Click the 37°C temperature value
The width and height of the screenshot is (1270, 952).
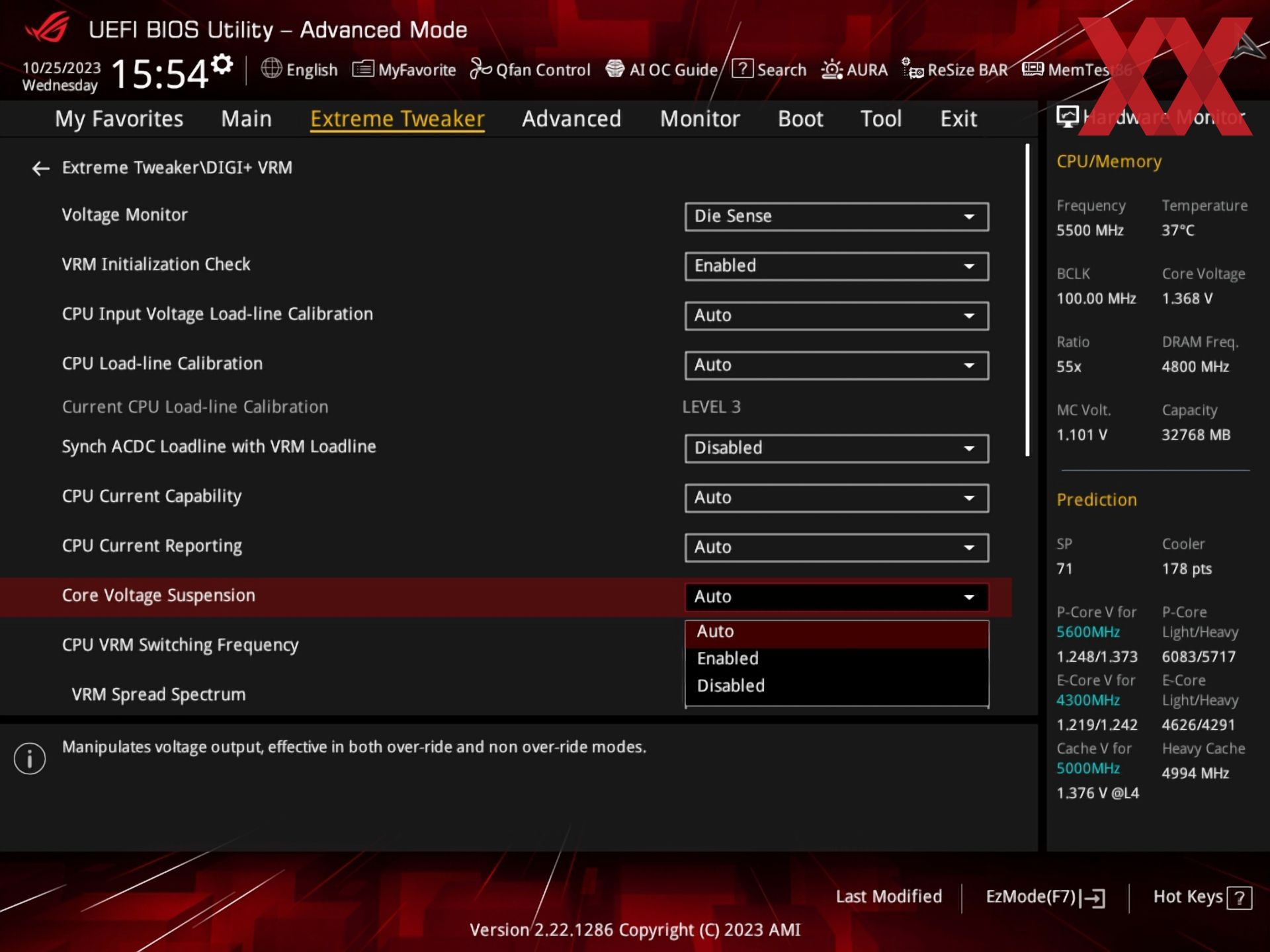(x=1178, y=231)
